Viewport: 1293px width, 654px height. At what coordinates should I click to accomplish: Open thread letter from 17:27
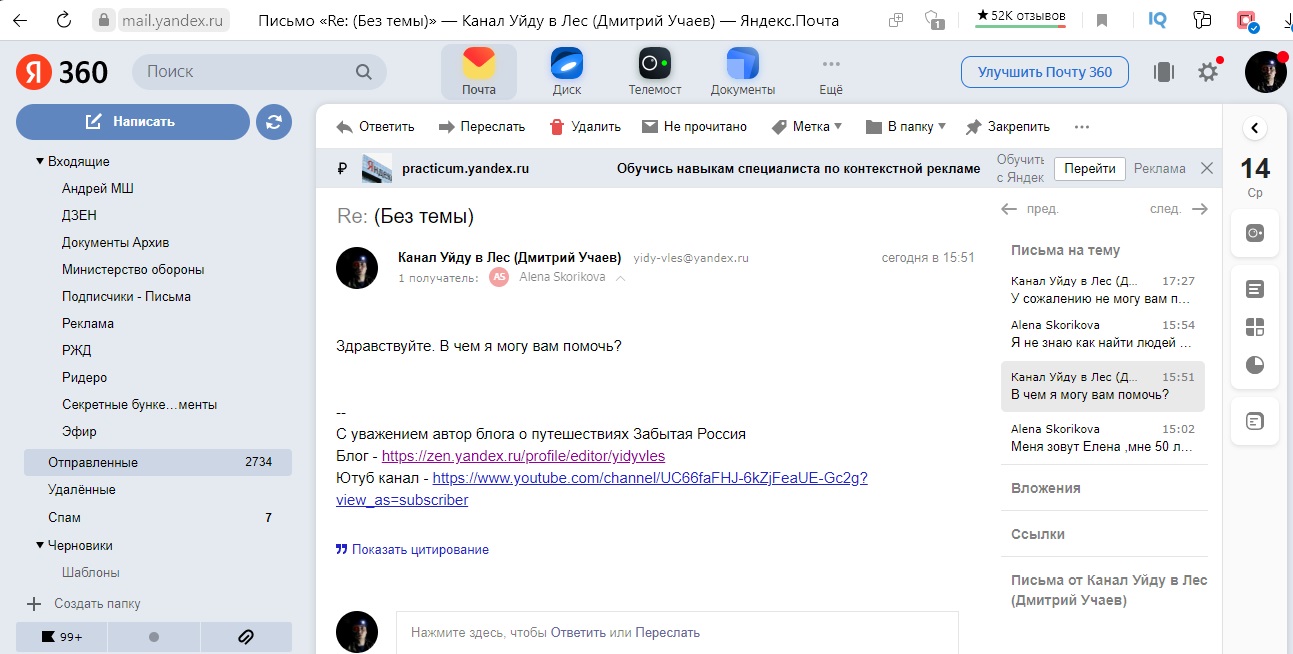click(x=1103, y=290)
